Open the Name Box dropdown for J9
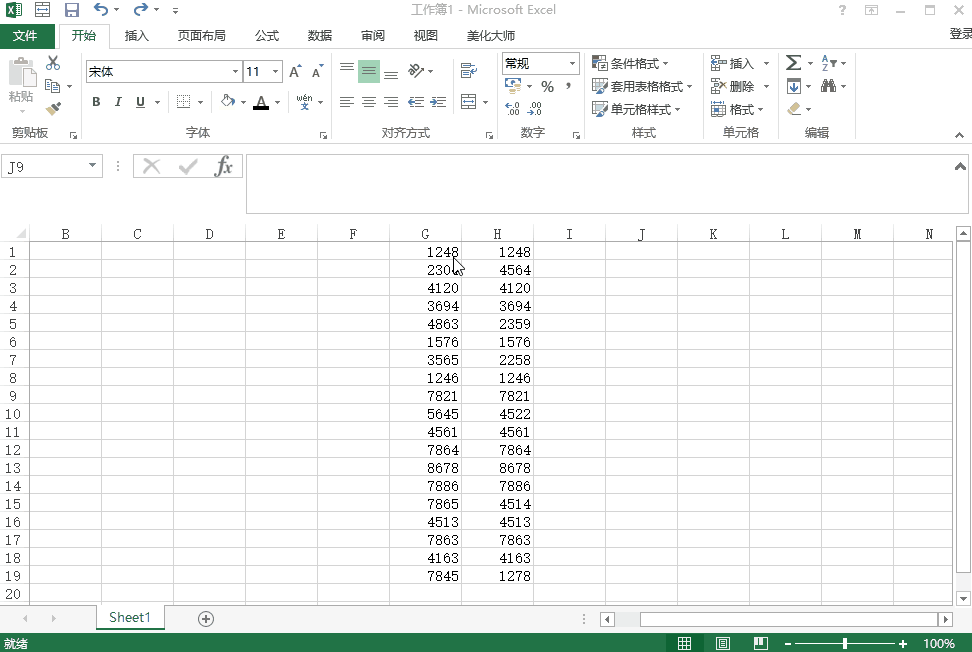 click(x=92, y=165)
